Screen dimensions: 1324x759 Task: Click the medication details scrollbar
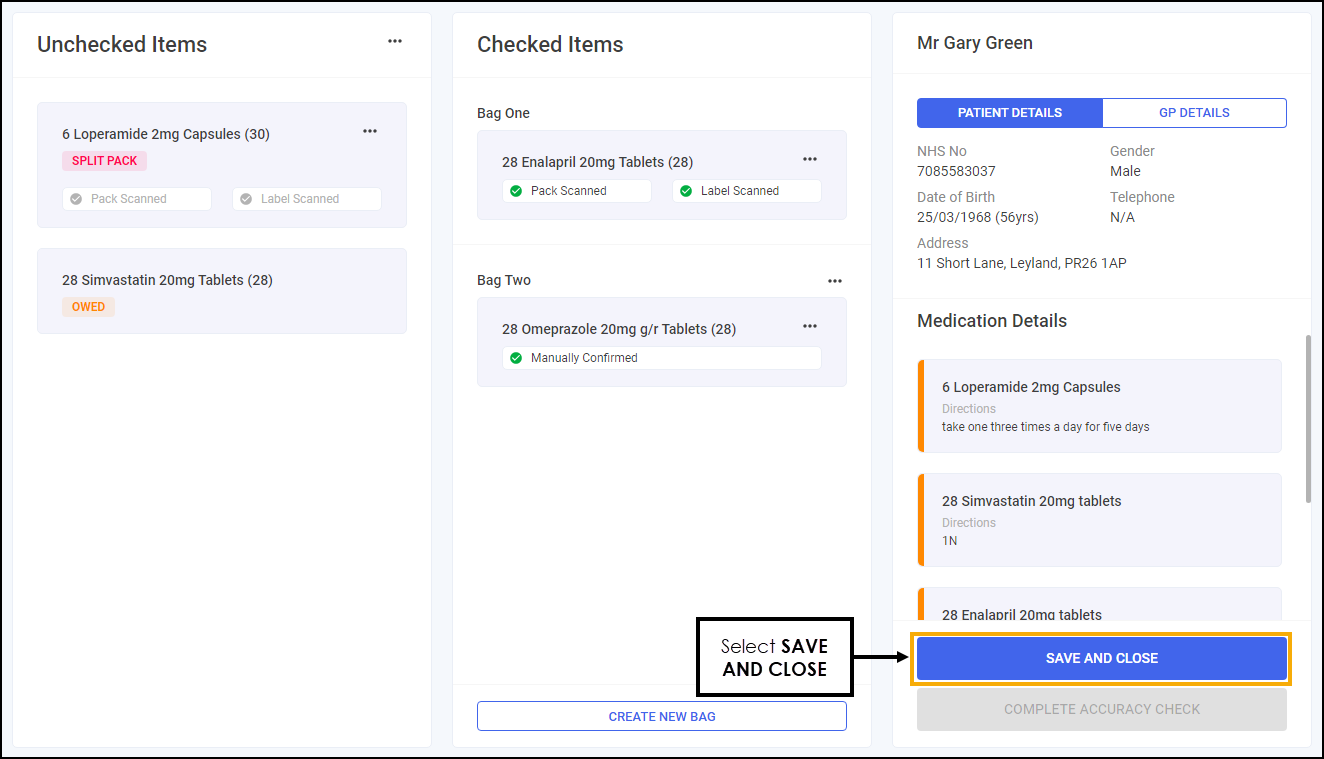tap(1308, 420)
